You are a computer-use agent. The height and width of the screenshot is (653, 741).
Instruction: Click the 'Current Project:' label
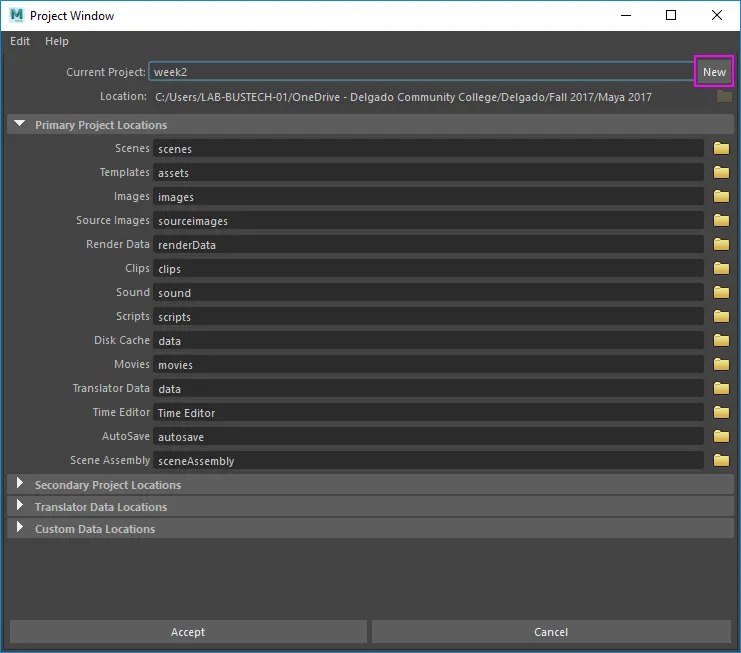click(106, 72)
